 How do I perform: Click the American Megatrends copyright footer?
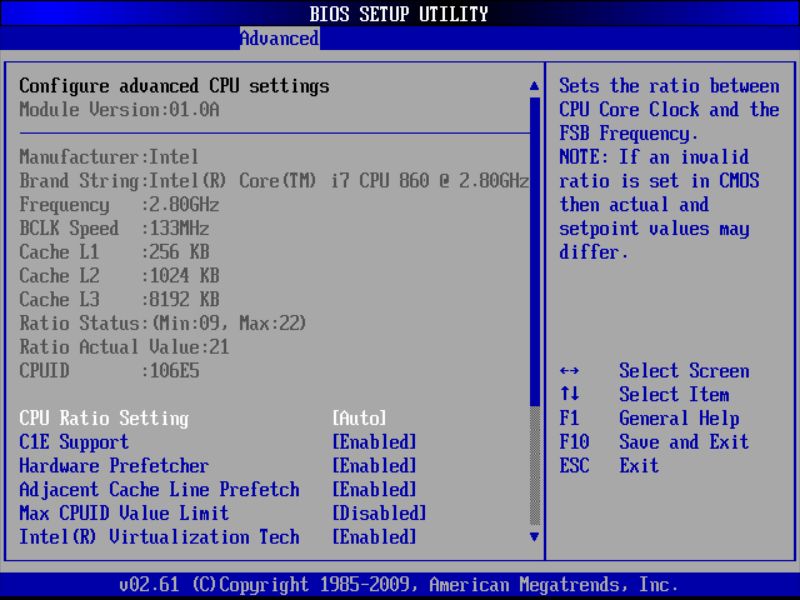click(399, 584)
